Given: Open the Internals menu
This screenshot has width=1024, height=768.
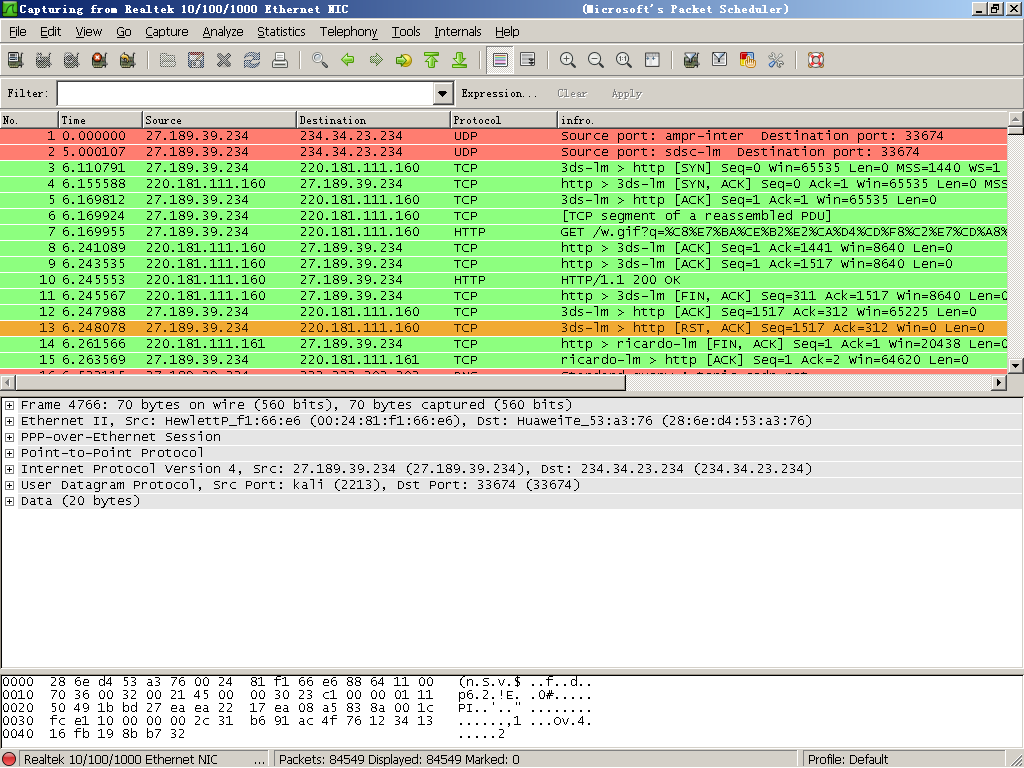Looking at the screenshot, I should click(457, 32).
